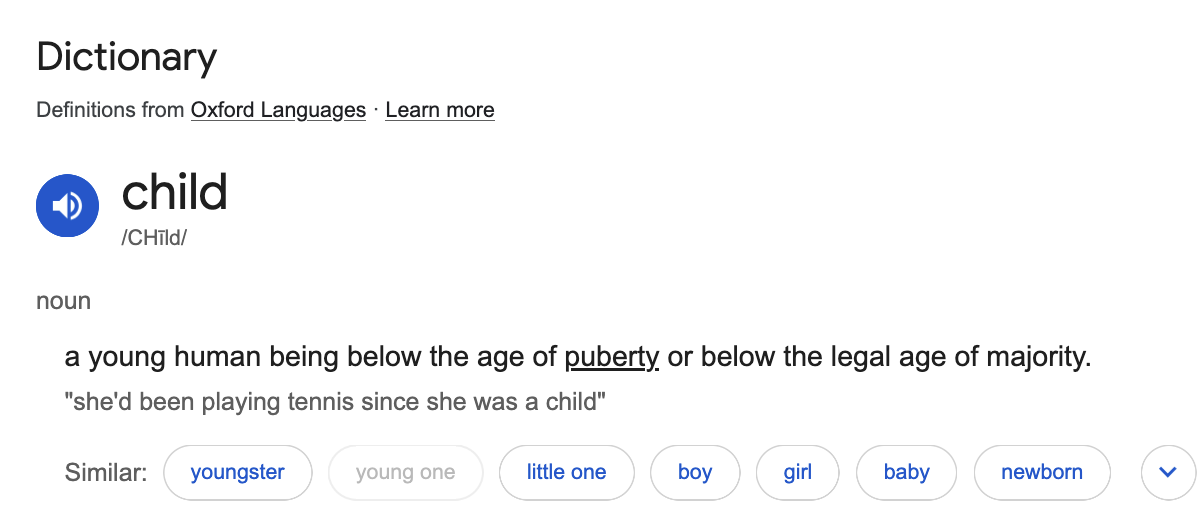
Task: Click the tennis example sentence
Action: click(x=335, y=403)
